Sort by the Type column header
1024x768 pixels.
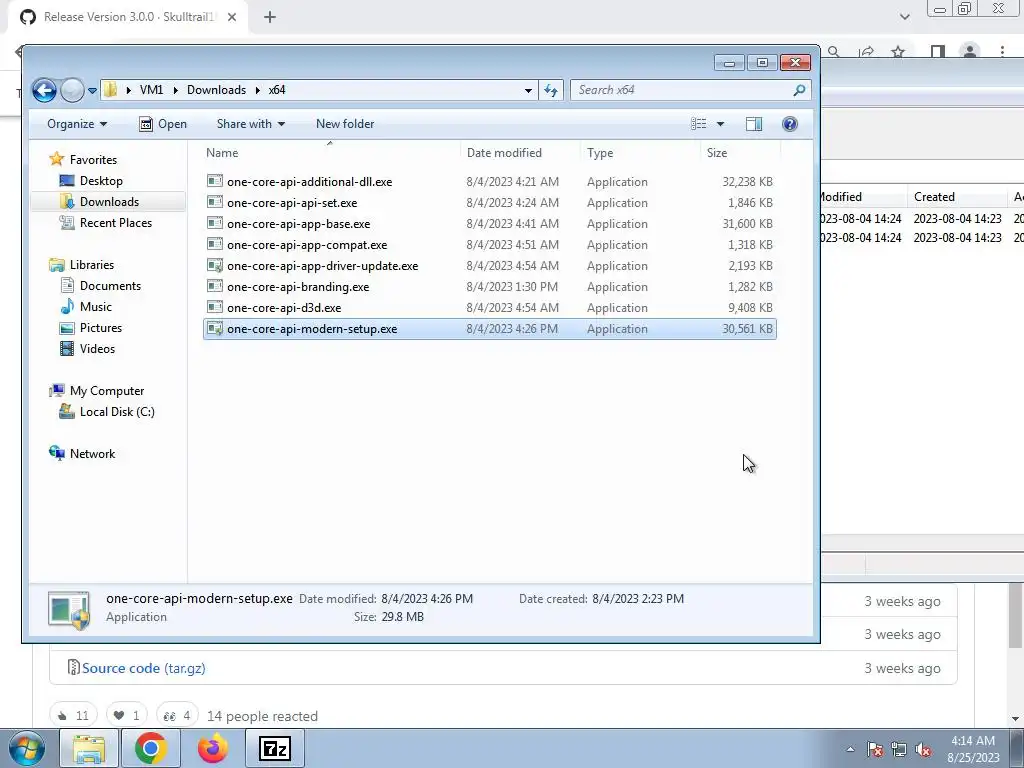click(x=640, y=153)
